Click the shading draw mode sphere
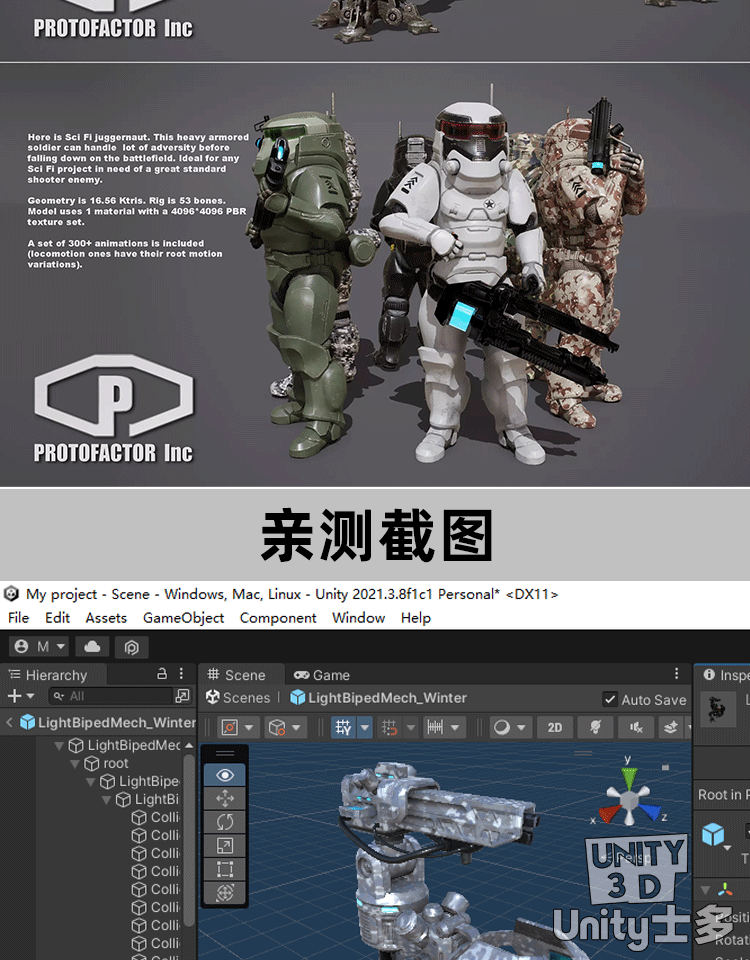 [x=502, y=727]
